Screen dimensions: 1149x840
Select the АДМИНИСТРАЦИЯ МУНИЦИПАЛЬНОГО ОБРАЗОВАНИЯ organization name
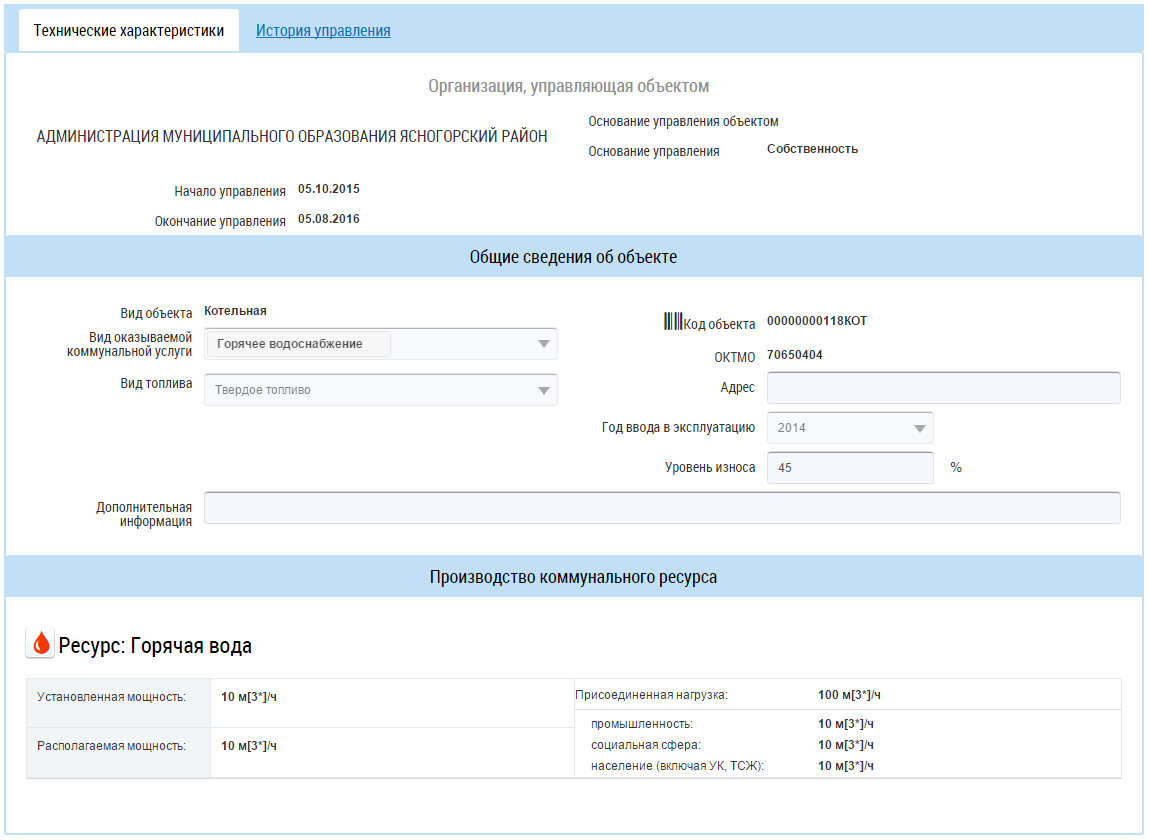pyautogui.click(x=292, y=137)
